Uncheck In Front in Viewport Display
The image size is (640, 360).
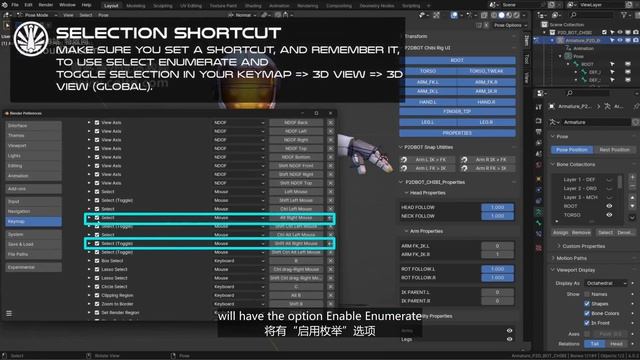(587, 323)
